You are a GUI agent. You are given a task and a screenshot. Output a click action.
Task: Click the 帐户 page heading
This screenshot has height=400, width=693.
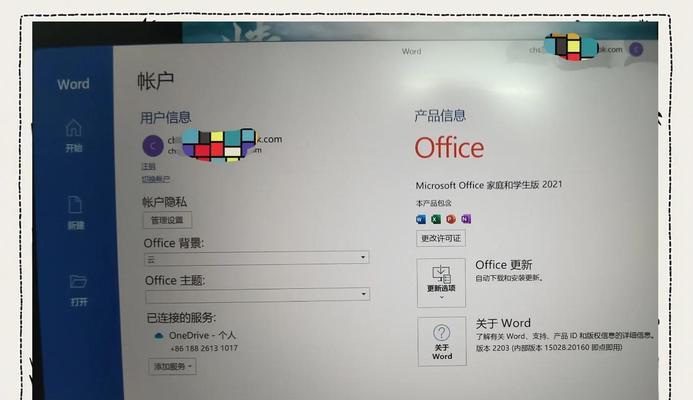(x=155, y=81)
